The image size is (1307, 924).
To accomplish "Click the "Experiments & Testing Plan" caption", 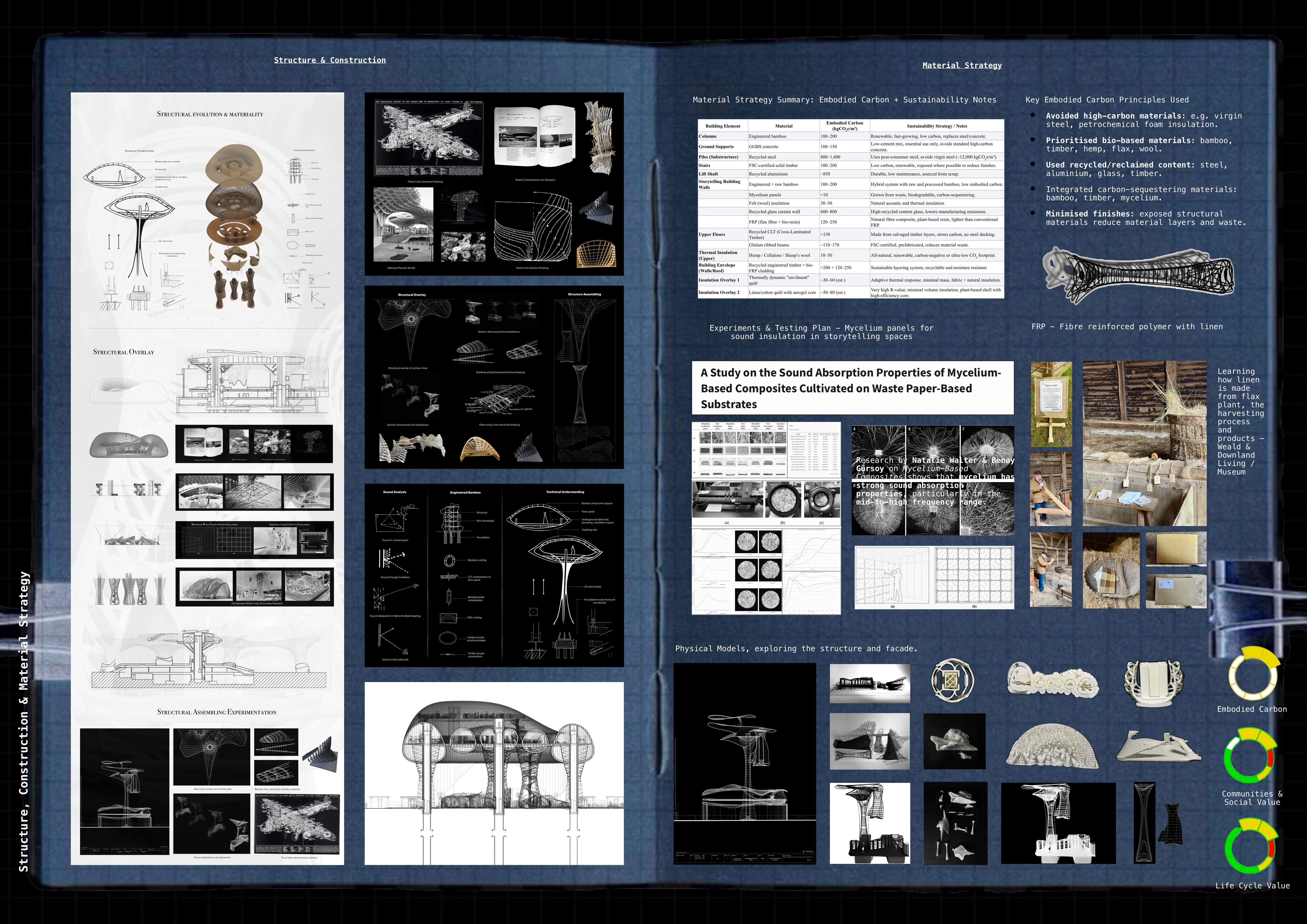I will point(821,332).
